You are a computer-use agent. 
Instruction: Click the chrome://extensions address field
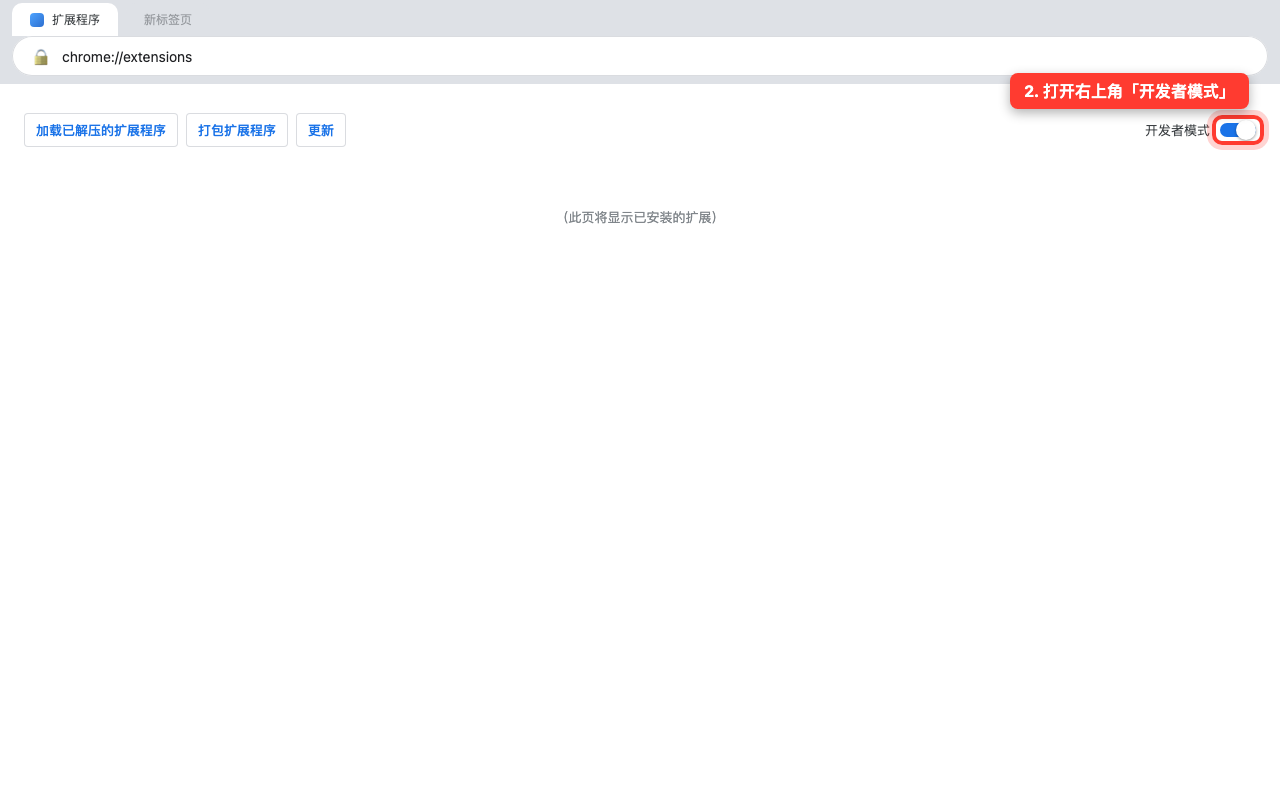(640, 57)
